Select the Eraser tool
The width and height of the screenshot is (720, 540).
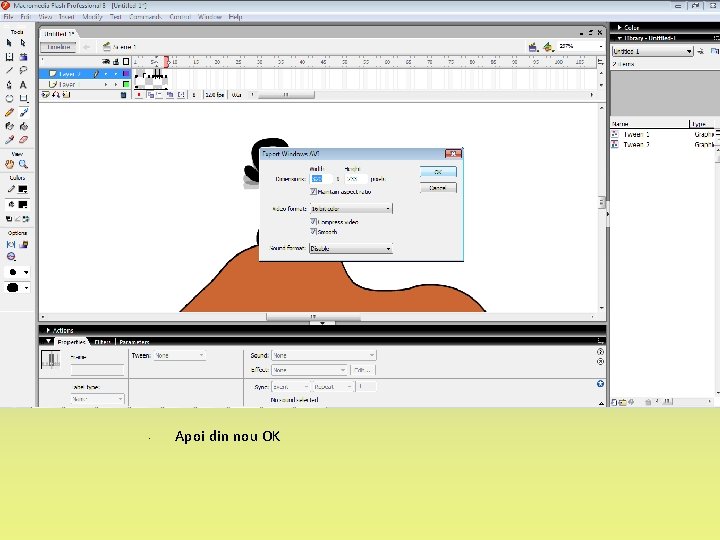pos(23,140)
